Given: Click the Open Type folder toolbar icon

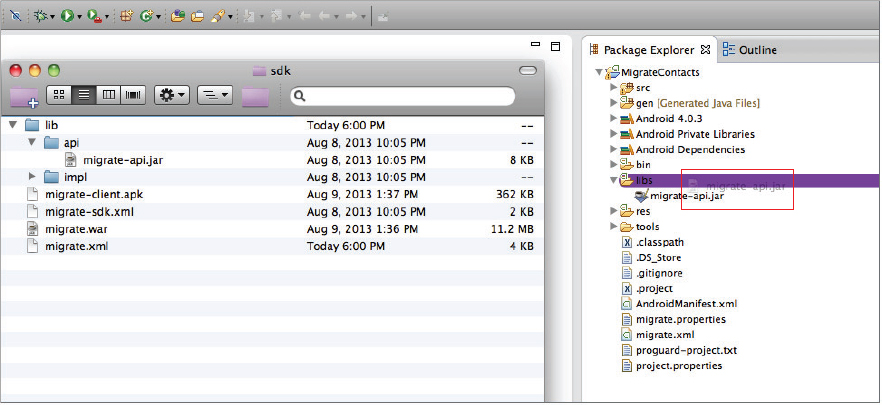Looking at the screenshot, I should (177, 16).
